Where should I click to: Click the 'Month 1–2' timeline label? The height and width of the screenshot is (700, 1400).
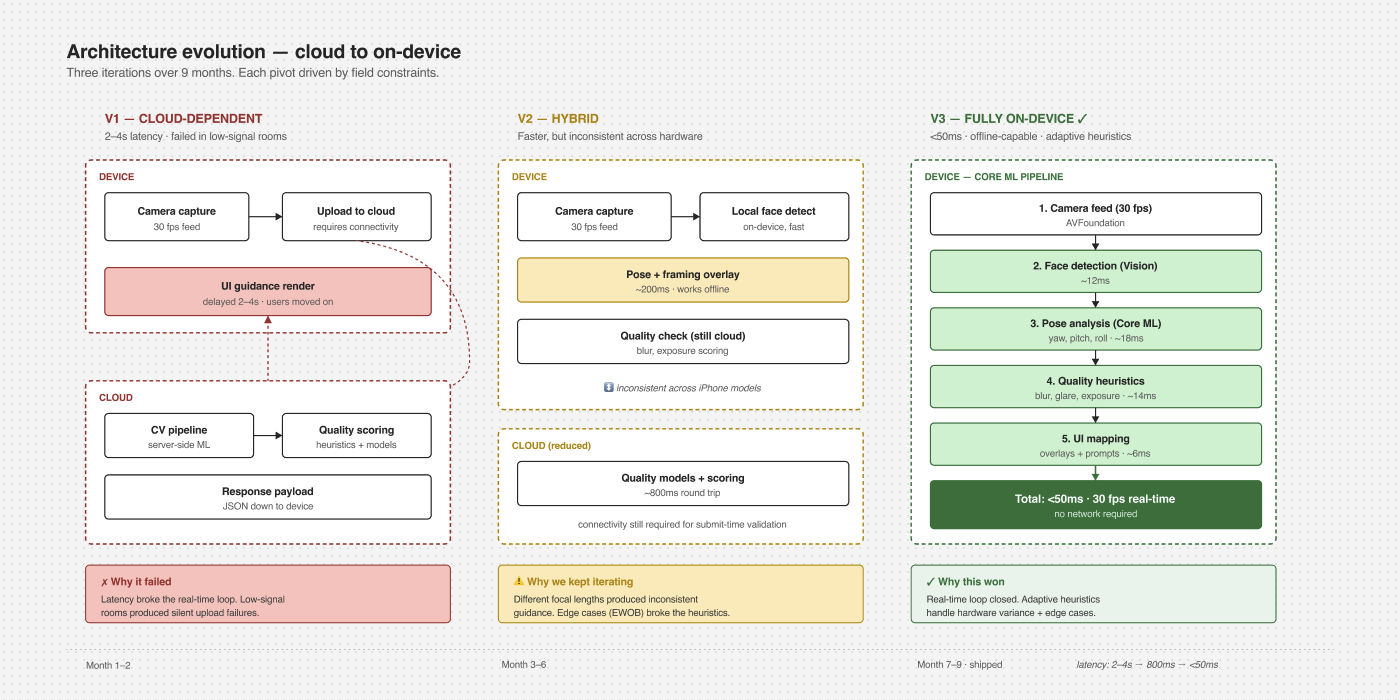click(108, 665)
